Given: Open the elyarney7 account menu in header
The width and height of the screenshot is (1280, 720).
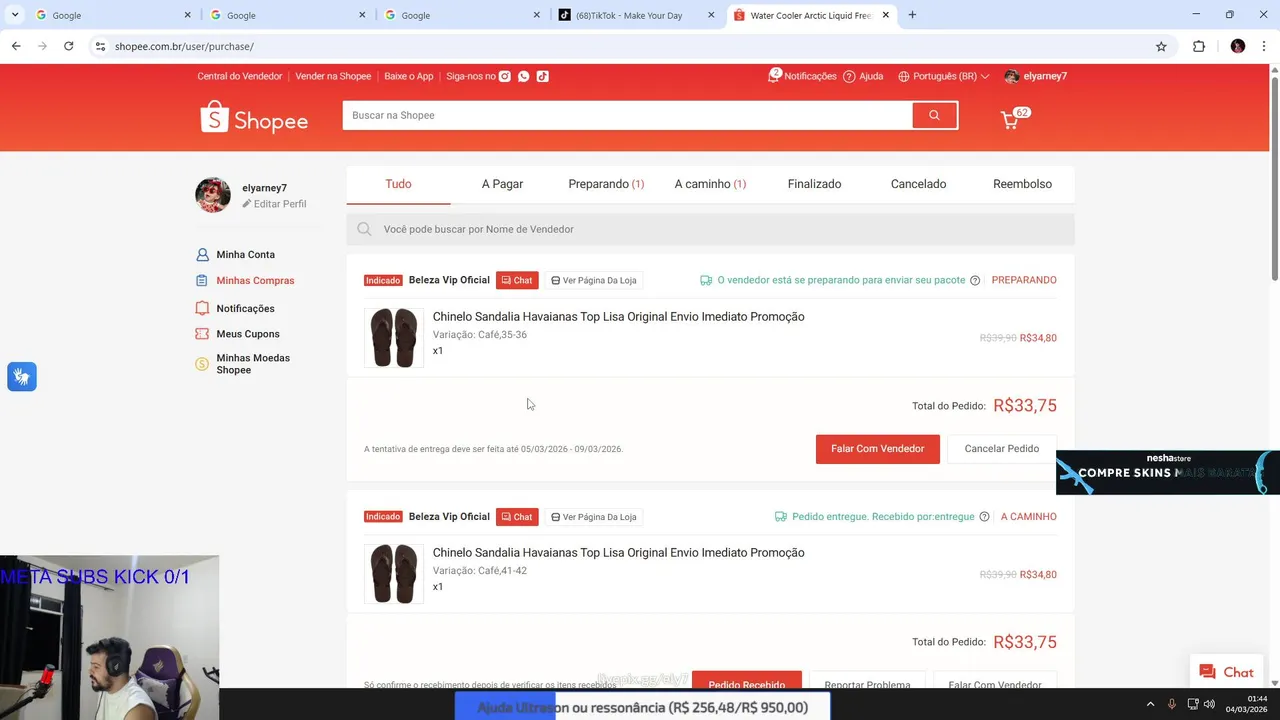Looking at the screenshot, I should (x=1036, y=76).
